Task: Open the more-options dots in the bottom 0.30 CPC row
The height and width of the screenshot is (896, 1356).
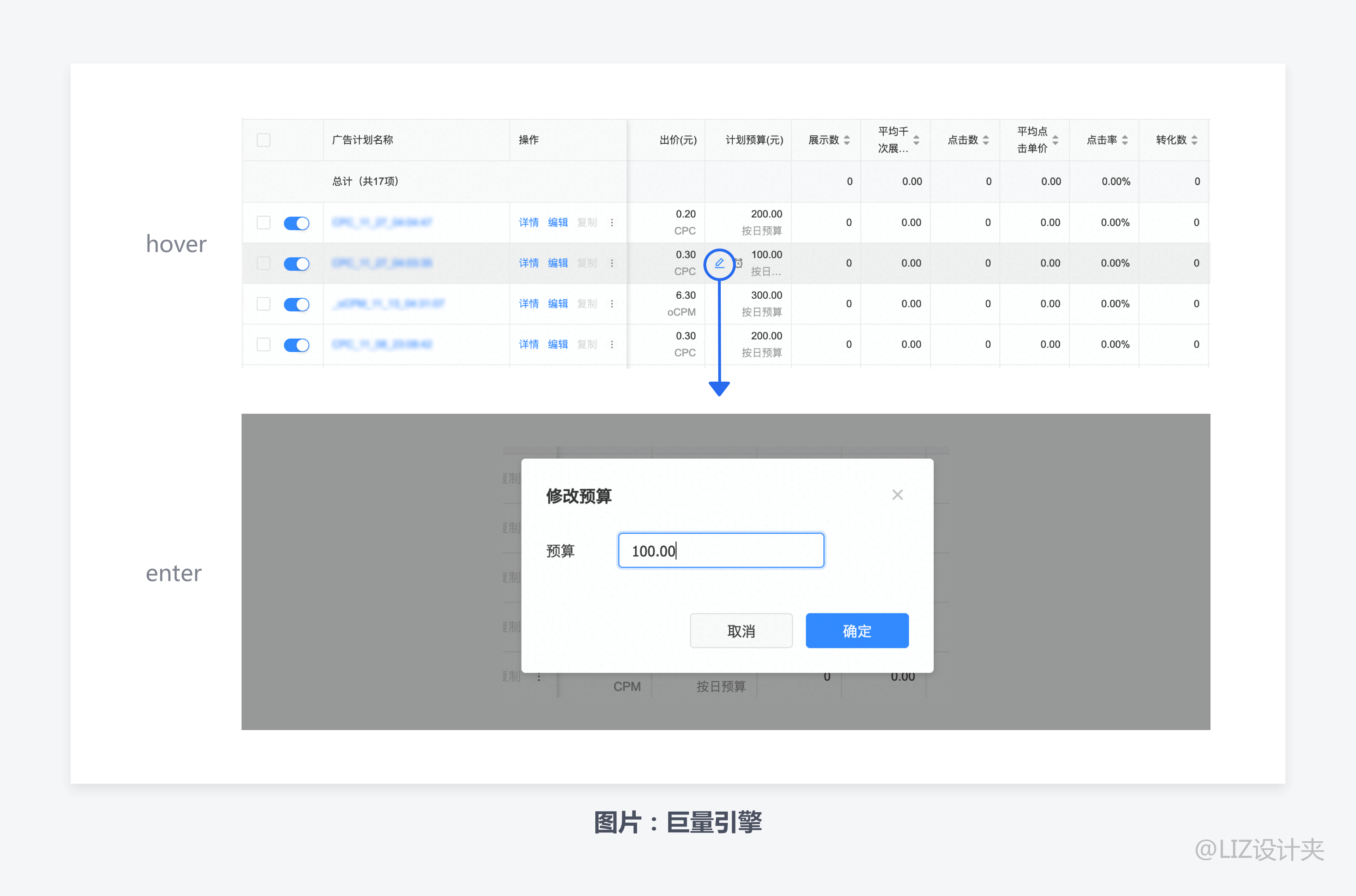Action: [x=612, y=344]
